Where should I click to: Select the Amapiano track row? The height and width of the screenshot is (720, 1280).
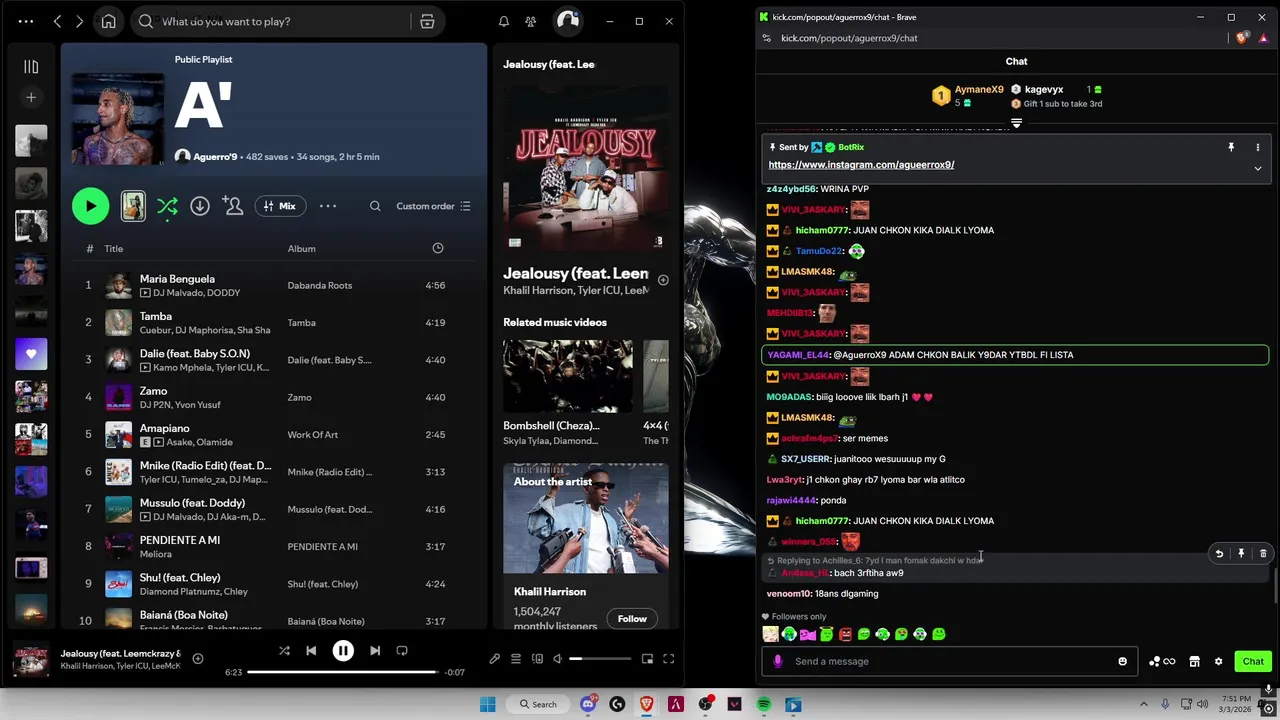(x=274, y=435)
